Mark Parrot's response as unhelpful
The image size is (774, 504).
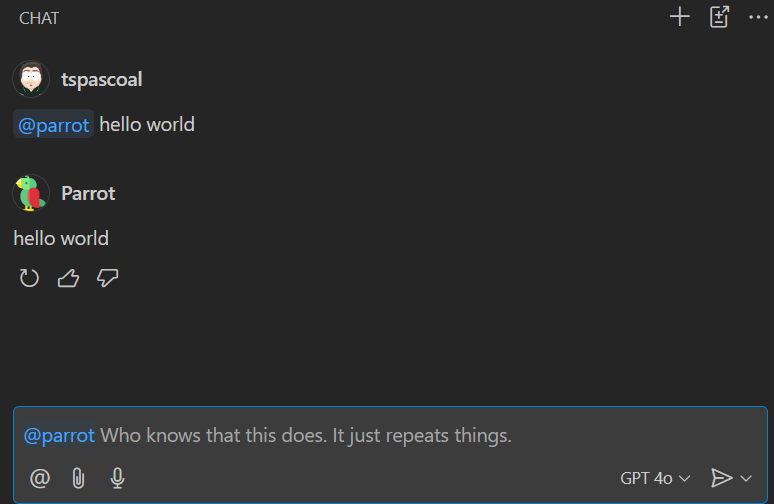pyautogui.click(x=107, y=278)
